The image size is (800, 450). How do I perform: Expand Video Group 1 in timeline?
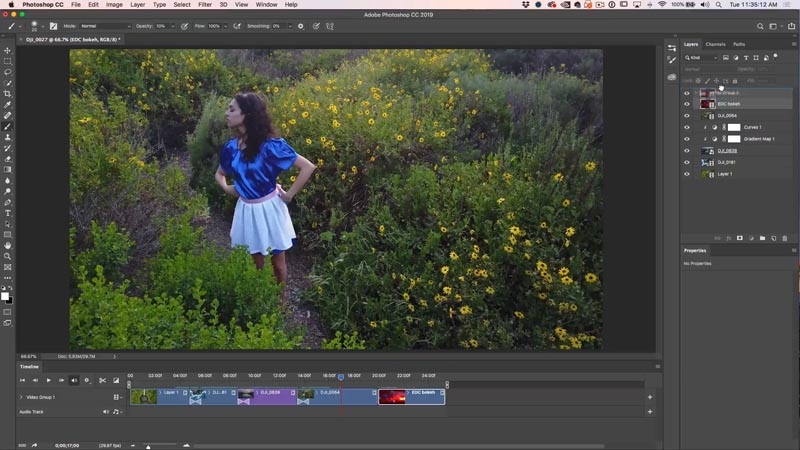(x=21, y=397)
